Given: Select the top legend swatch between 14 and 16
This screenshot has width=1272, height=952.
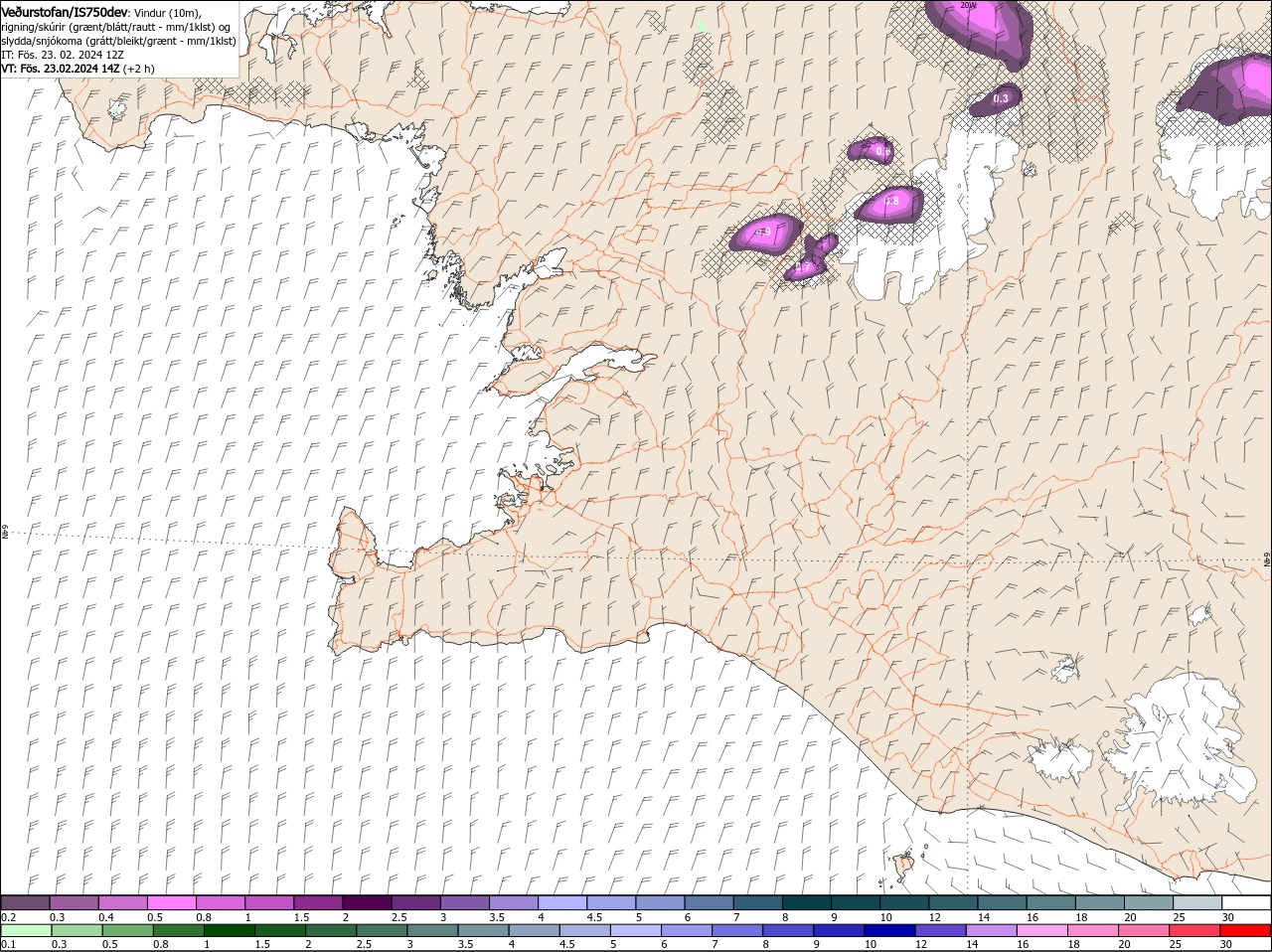Looking at the screenshot, I should [1003, 903].
